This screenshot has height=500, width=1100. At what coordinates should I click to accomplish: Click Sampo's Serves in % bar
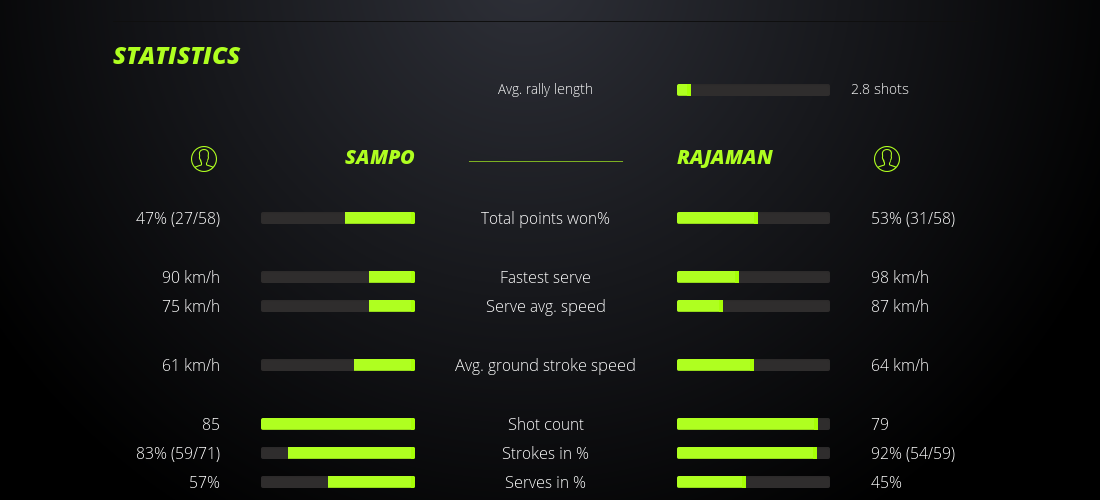pyautogui.click(x=338, y=482)
